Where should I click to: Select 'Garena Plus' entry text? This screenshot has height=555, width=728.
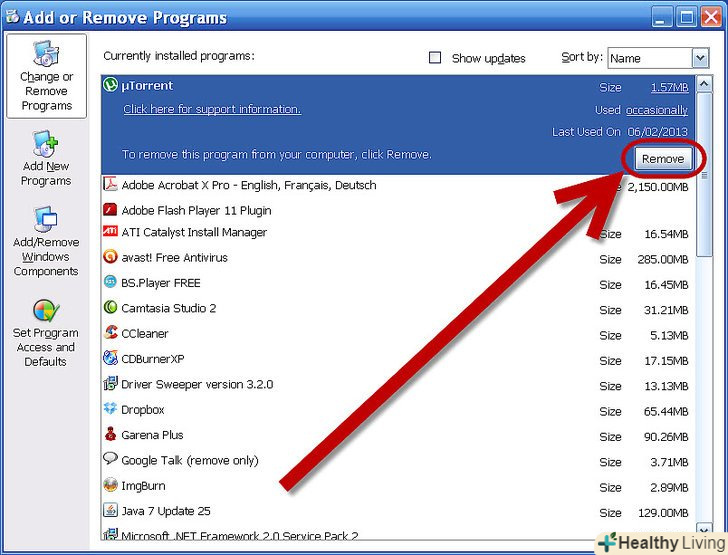152,435
